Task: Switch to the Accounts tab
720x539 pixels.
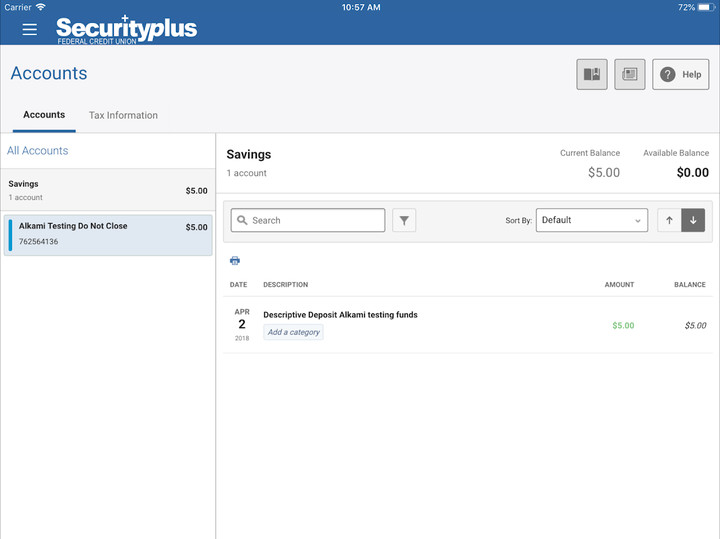Action: pyautogui.click(x=44, y=115)
